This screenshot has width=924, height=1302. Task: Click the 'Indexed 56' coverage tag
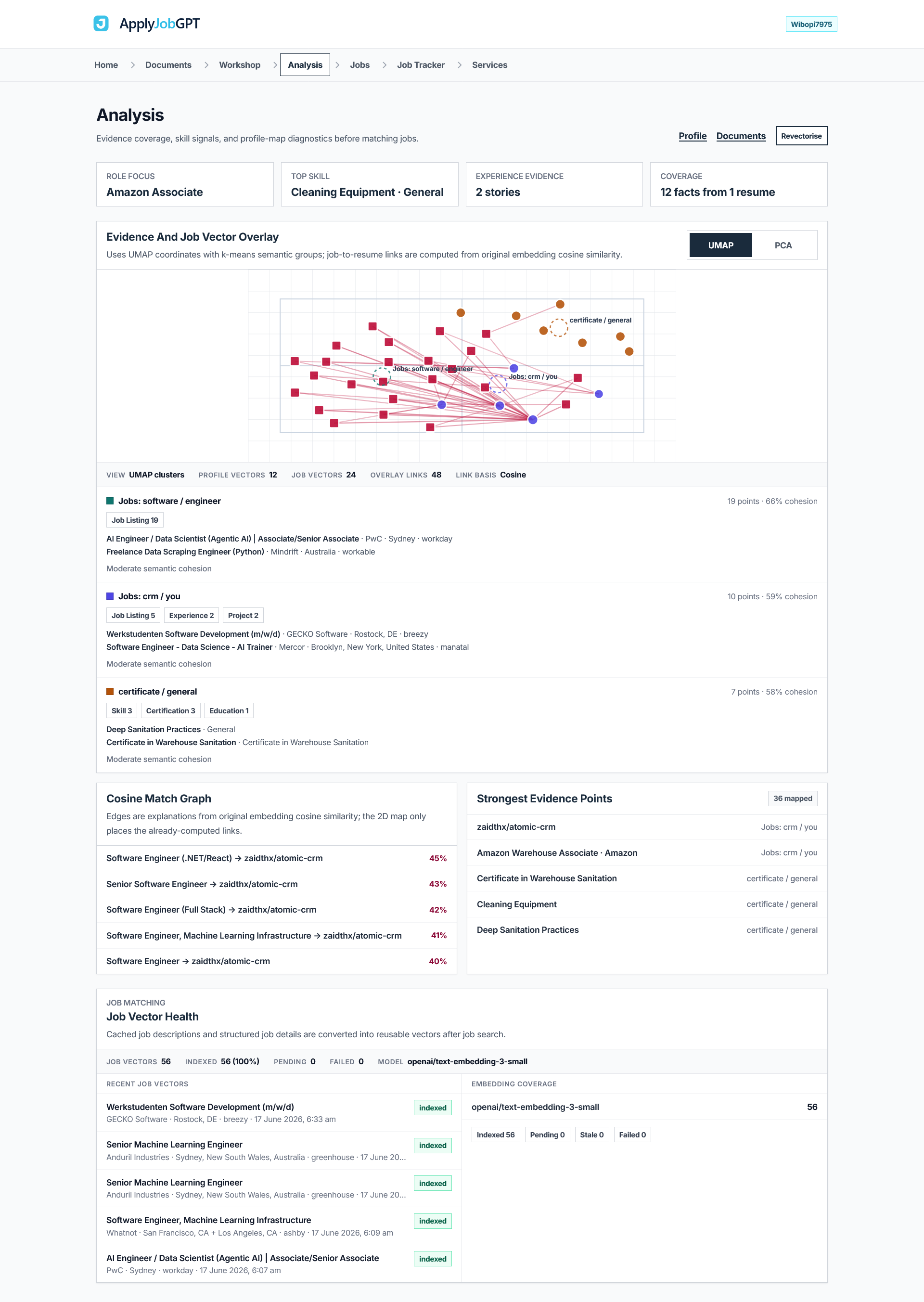(496, 1134)
